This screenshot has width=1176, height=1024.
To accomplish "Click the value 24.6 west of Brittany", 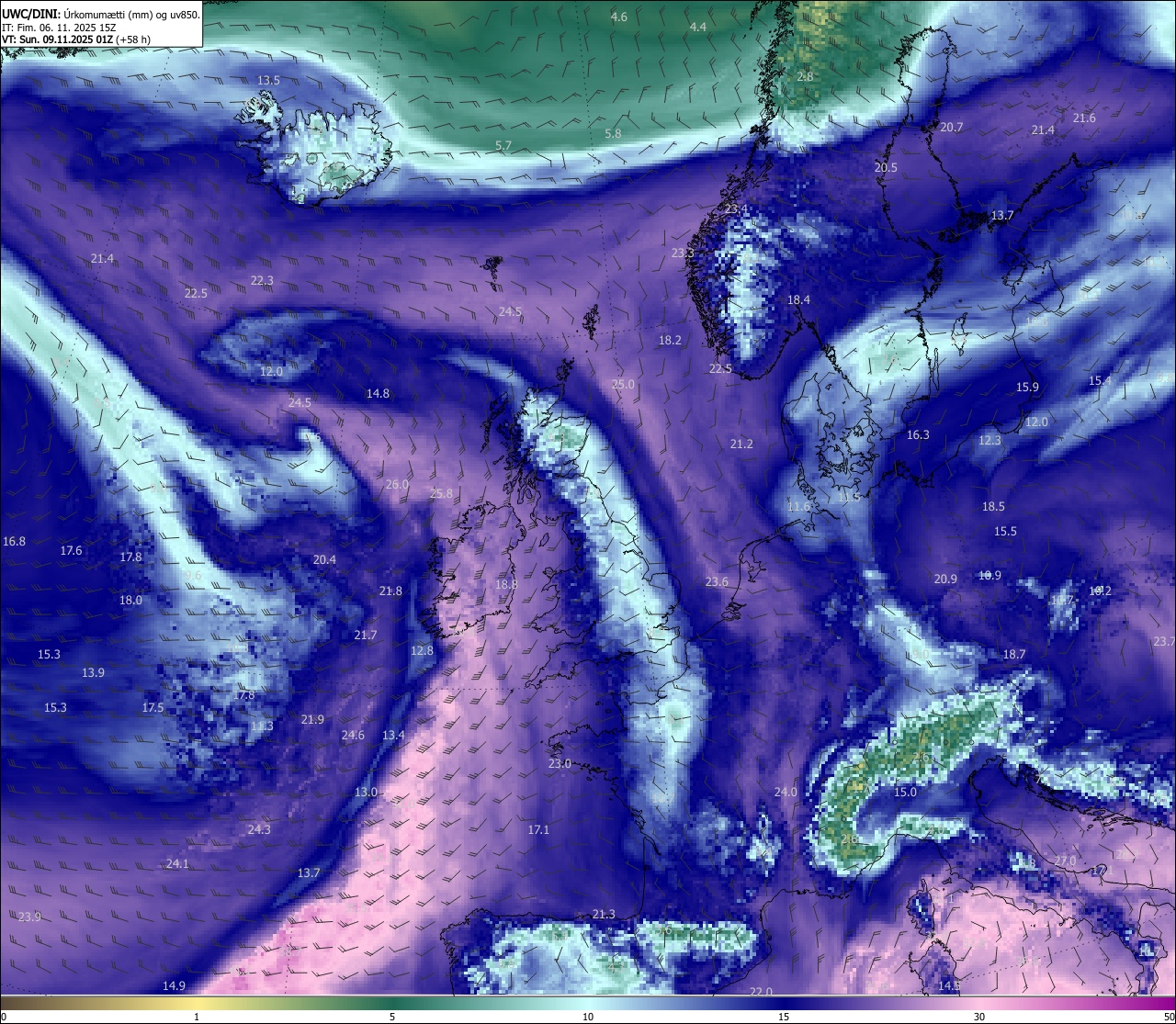I will tap(353, 736).
